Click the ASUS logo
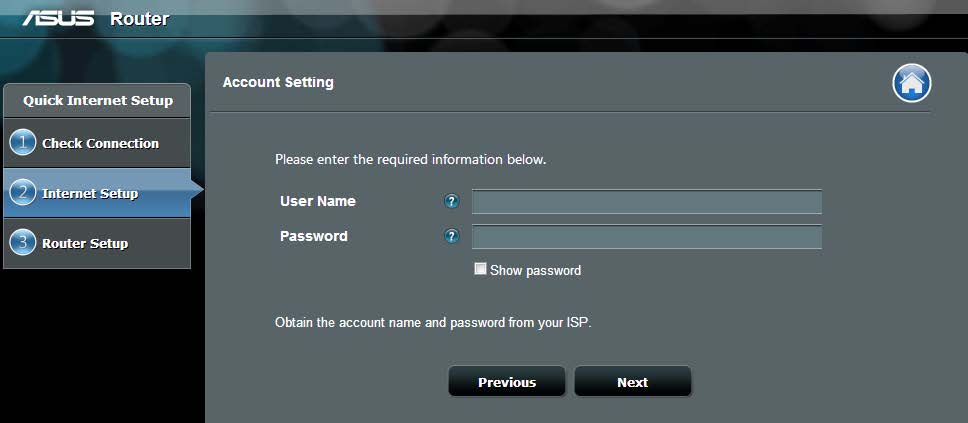 (x=58, y=19)
